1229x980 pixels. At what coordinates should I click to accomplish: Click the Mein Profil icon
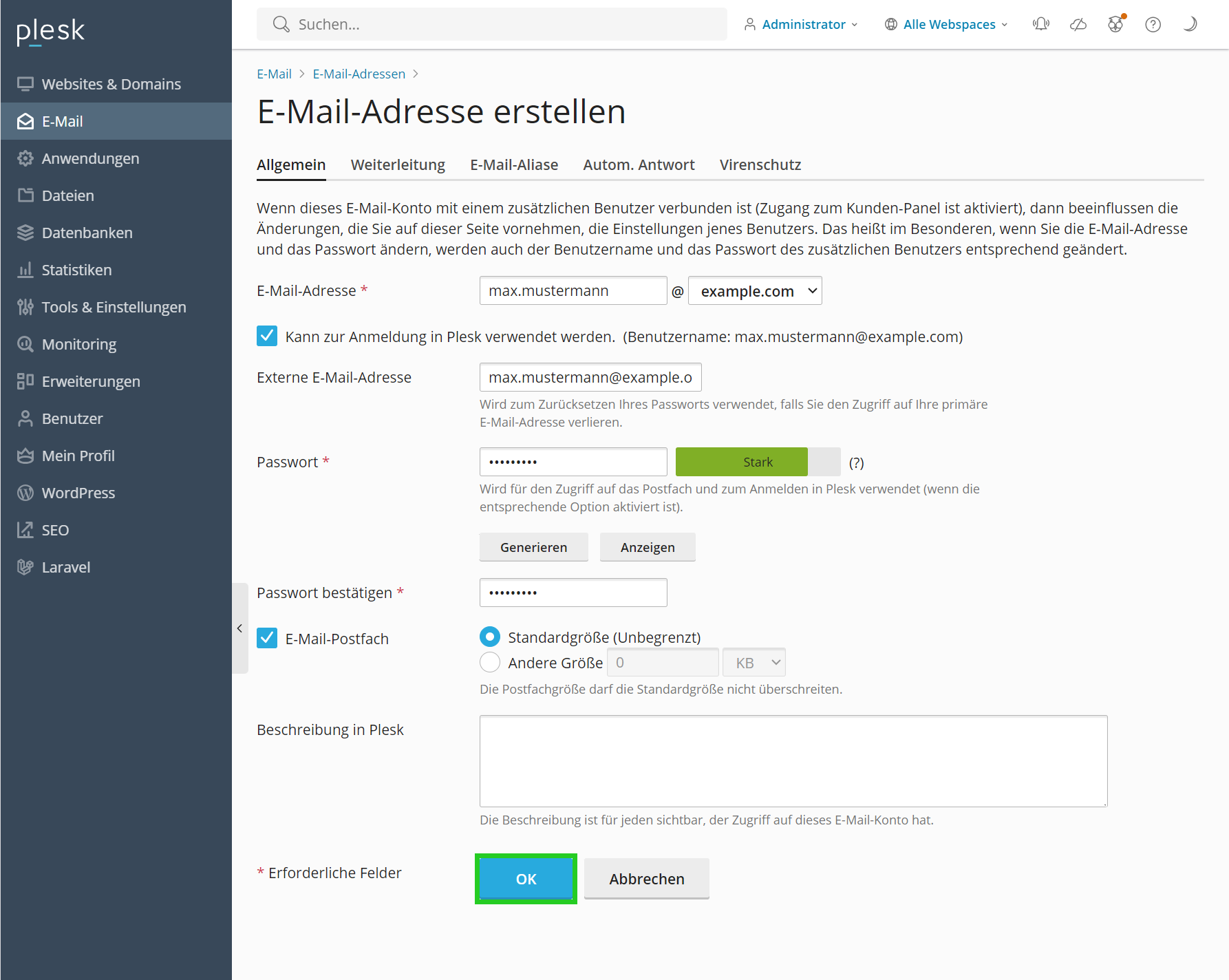click(x=25, y=456)
